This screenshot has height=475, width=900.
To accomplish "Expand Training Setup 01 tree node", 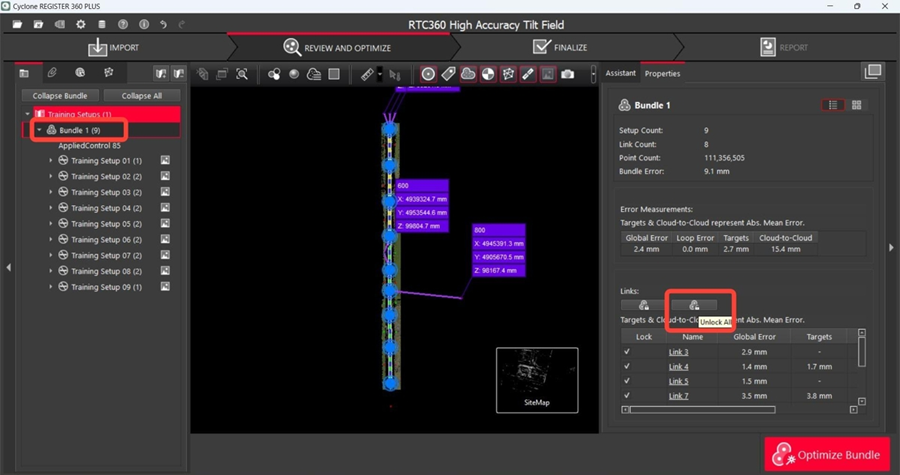I will [51, 161].
